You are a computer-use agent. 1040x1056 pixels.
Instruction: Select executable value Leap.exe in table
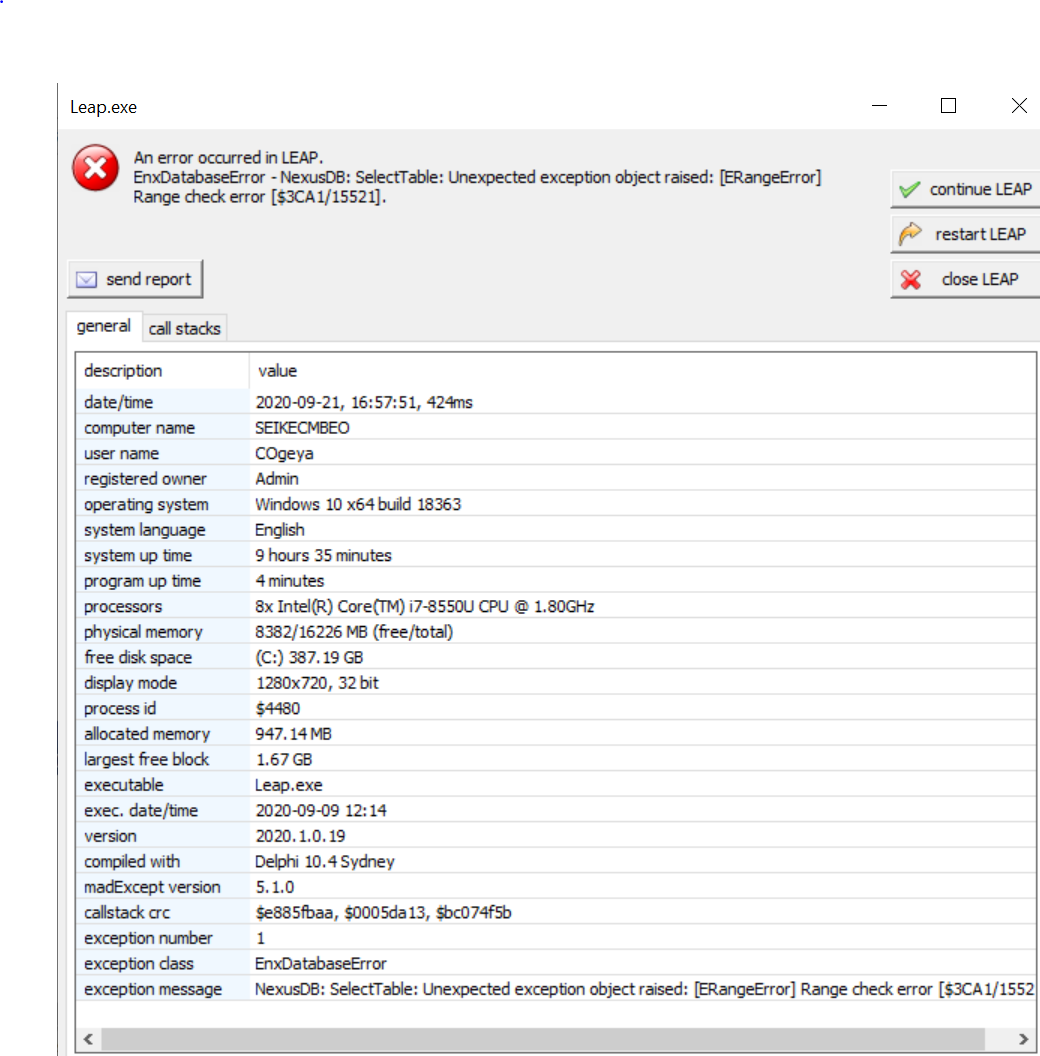click(288, 785)
